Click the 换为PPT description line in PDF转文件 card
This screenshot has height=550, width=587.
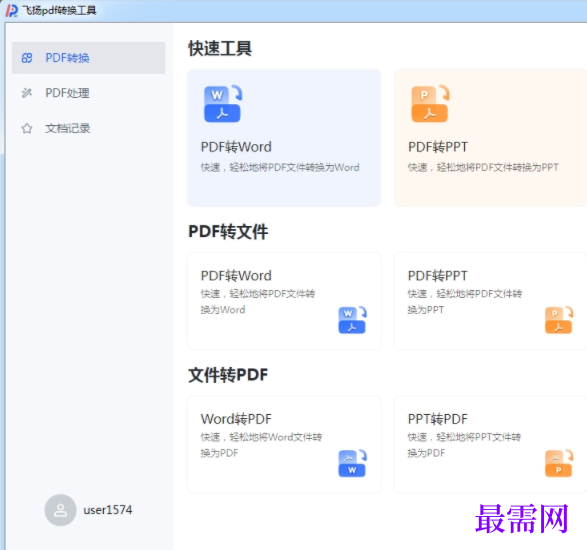(x=426, y=310)
